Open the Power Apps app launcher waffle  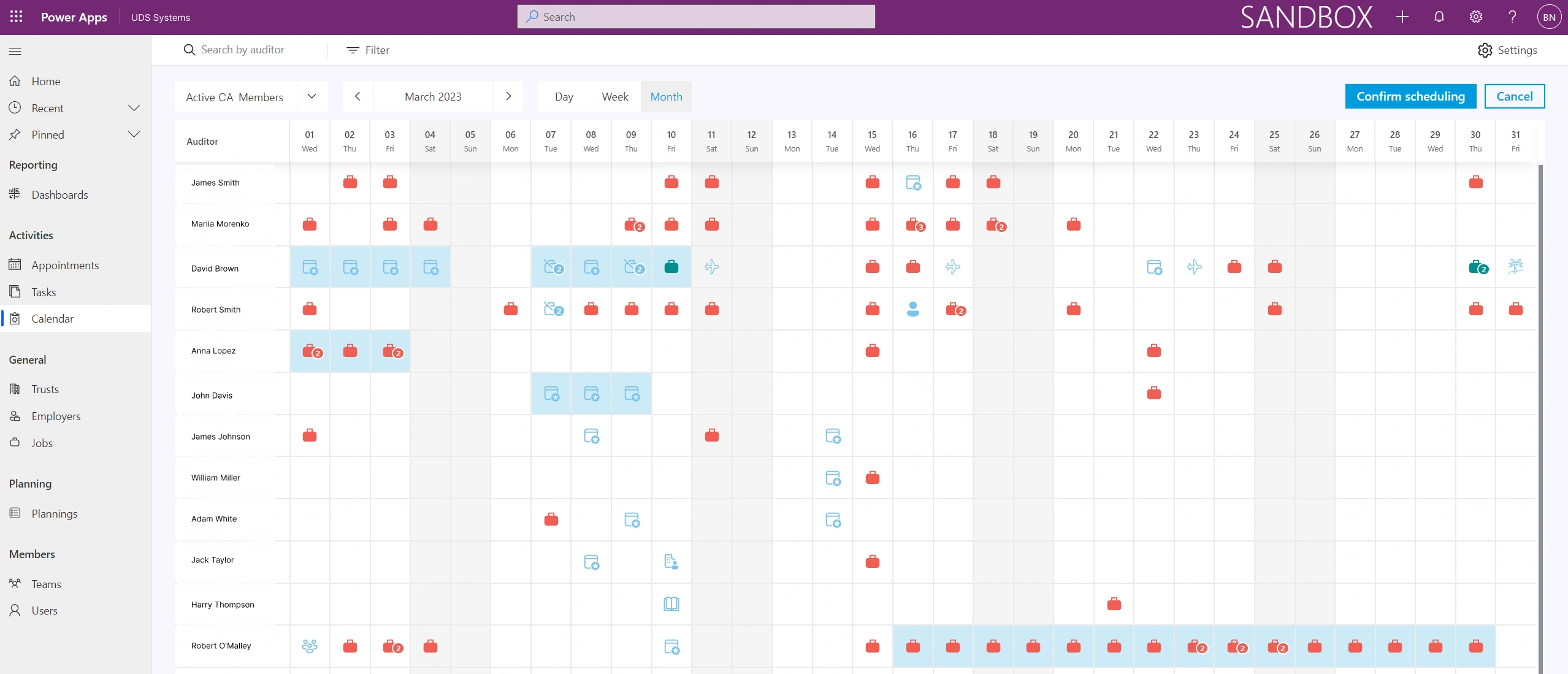pos(15,17)
